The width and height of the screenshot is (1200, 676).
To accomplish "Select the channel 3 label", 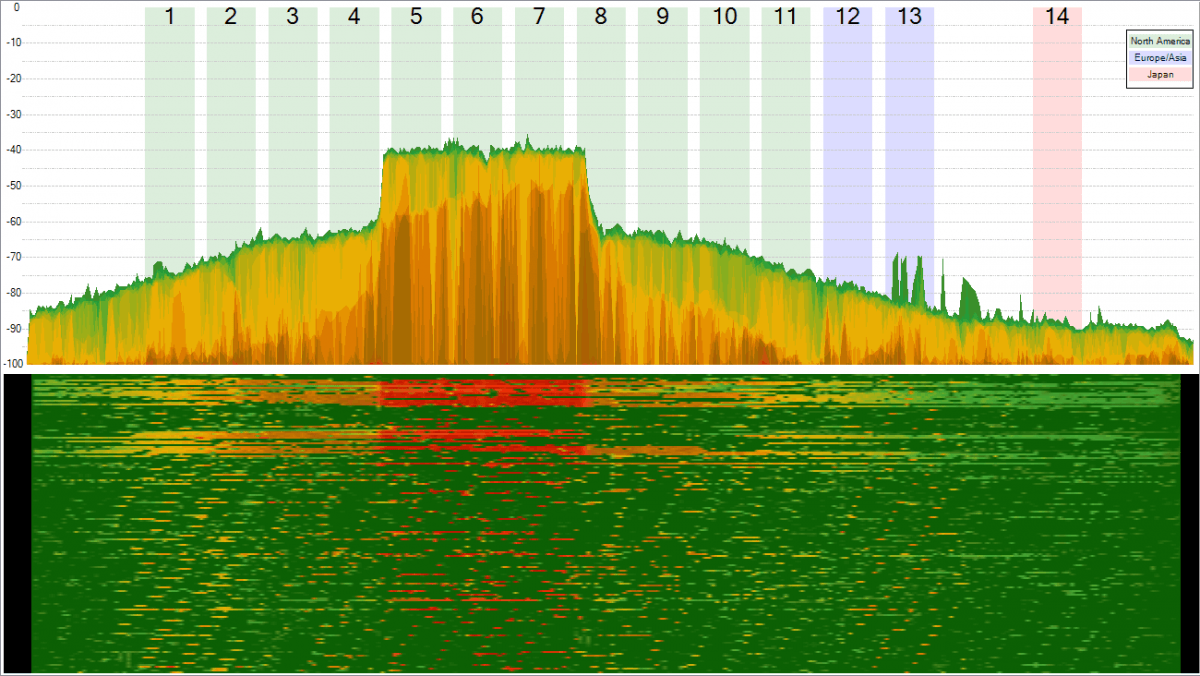I will [x=292, y=16].
